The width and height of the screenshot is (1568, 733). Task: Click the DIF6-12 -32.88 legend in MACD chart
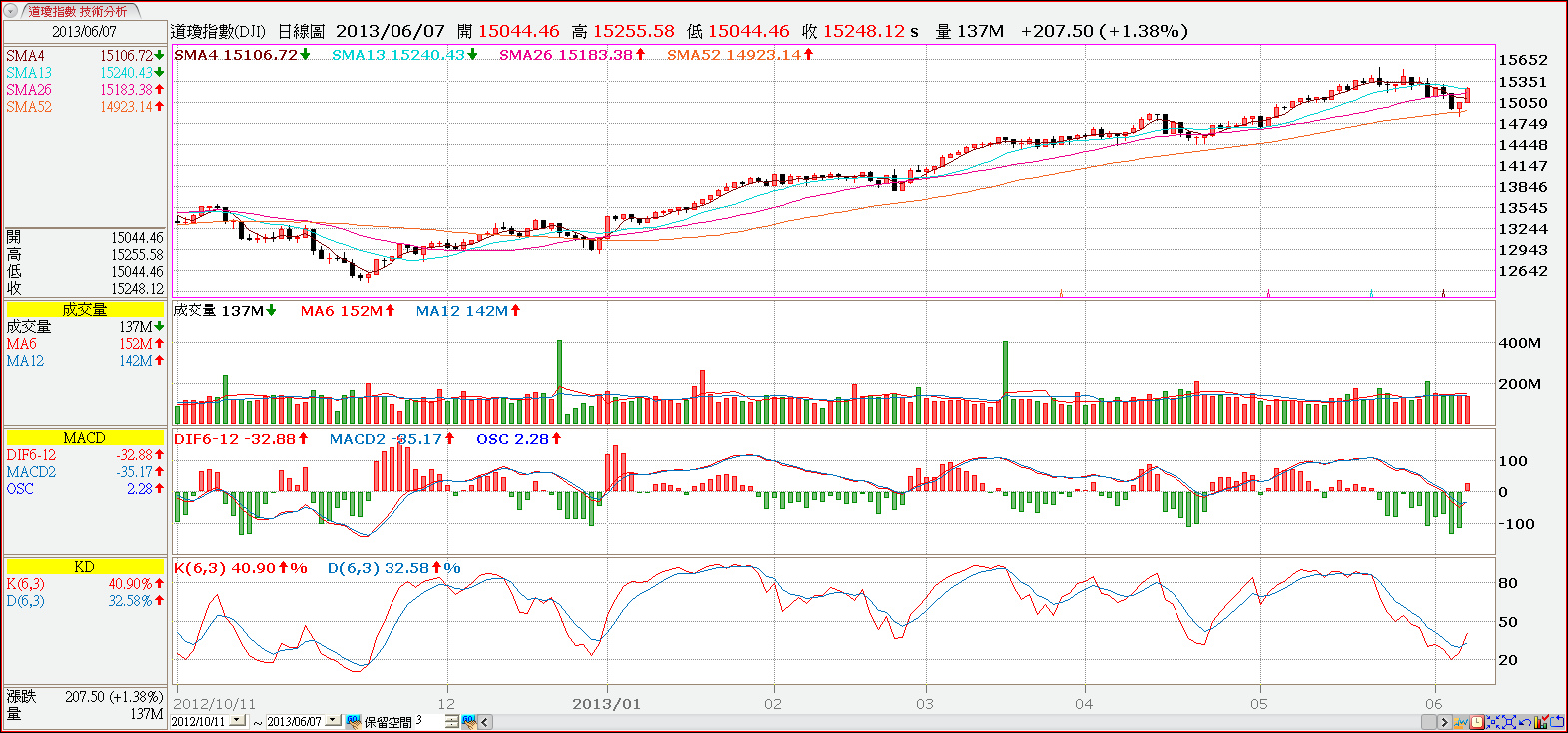click(241, 439)
